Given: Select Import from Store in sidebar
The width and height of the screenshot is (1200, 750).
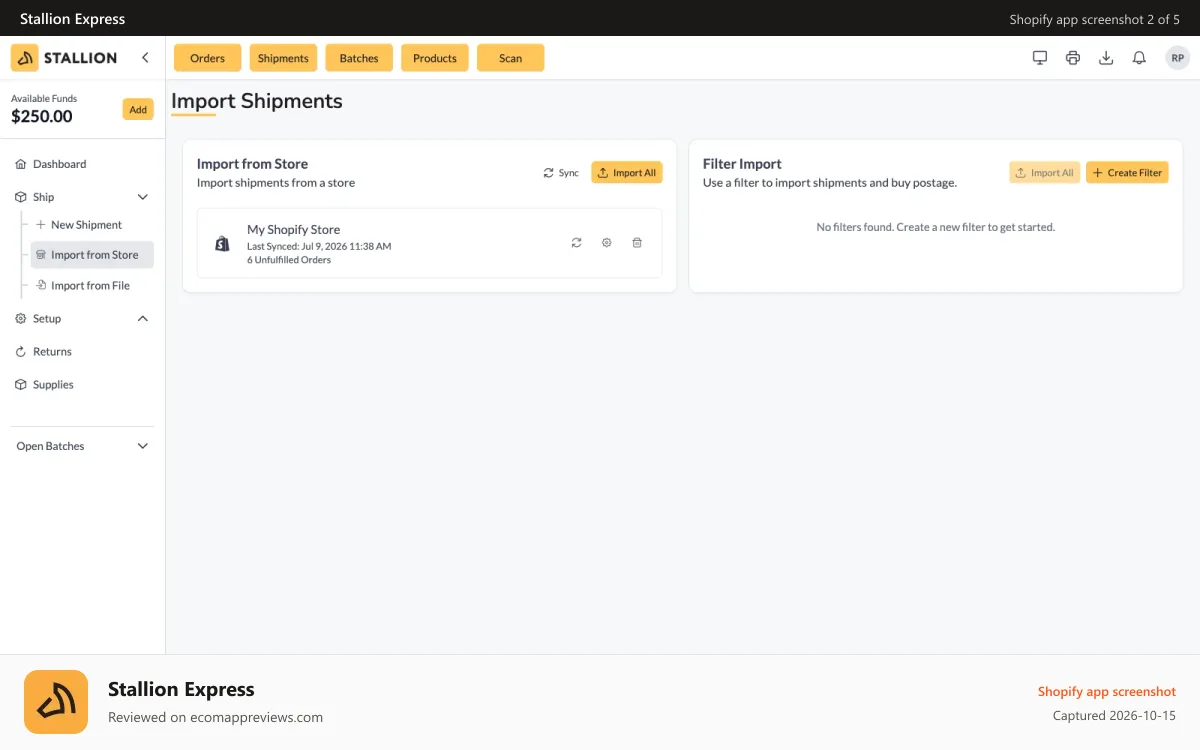Looking at the screenshot, I should [x=92, y=255].
